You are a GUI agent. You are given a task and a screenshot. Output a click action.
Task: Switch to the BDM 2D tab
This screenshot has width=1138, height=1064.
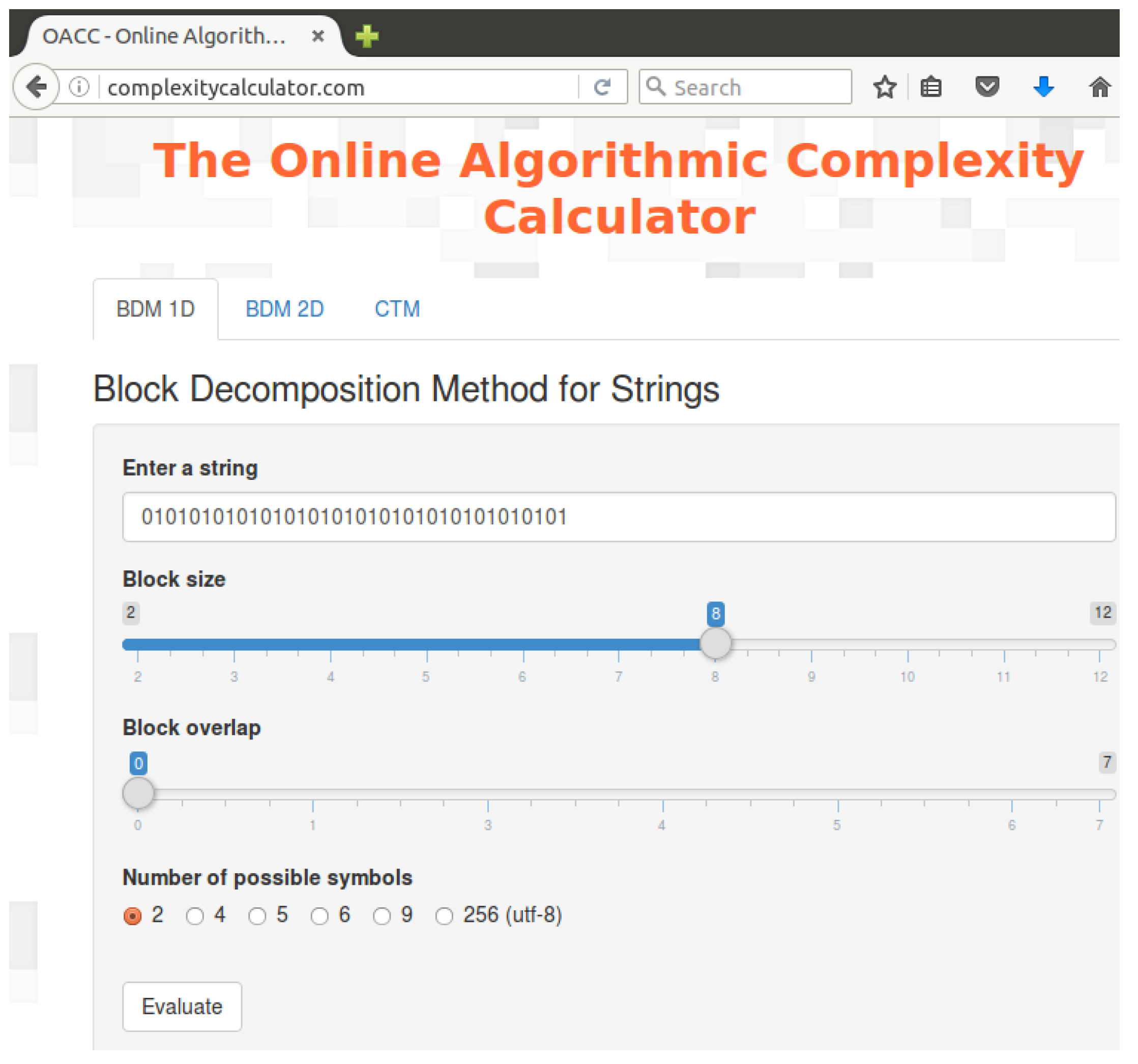284,309
